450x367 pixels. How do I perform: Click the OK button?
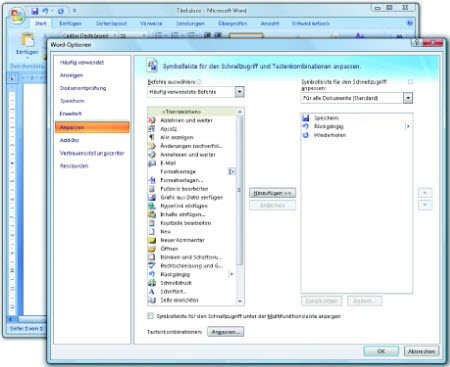tap(381, 351)
